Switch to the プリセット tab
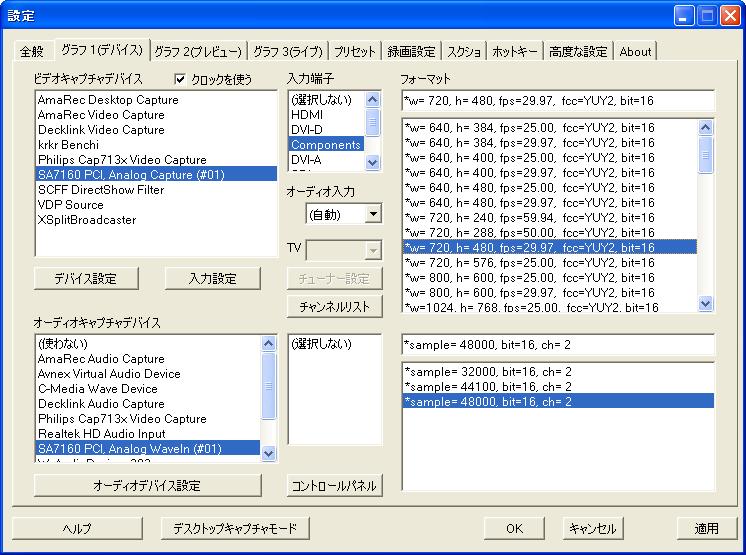 pos(354,51)
